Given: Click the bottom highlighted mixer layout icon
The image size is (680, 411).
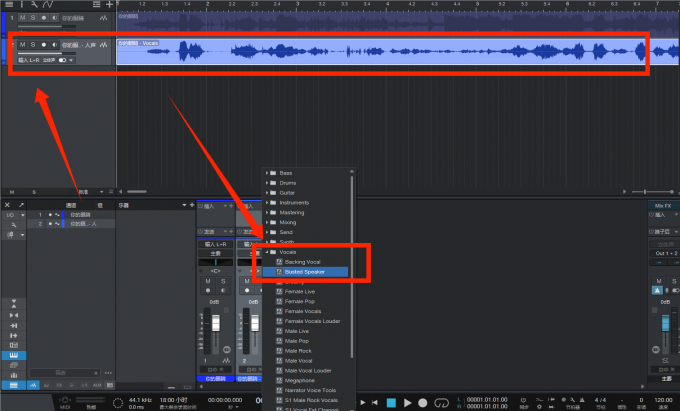Looking at the screenshot, I should (x=13, y=385).
